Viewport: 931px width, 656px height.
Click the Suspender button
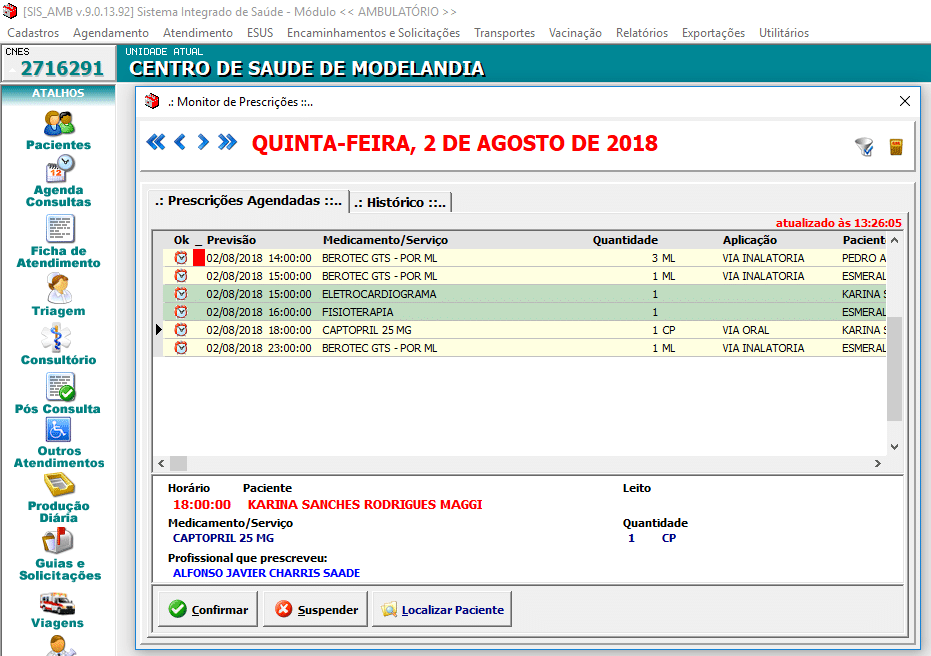tap(316, 609)
